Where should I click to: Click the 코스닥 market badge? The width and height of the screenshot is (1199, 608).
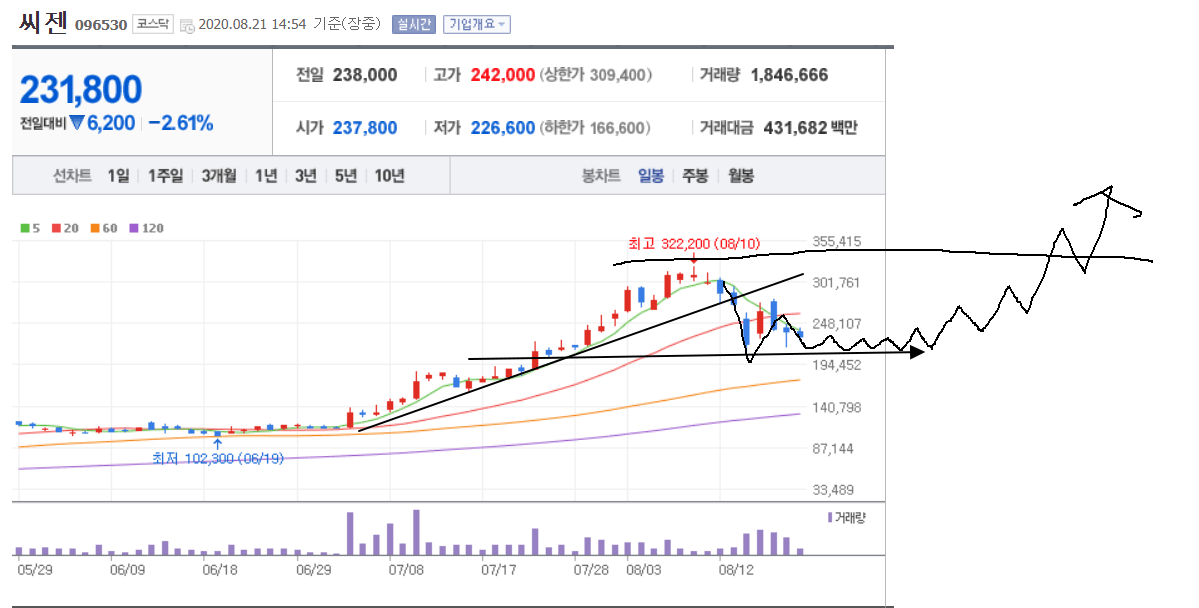click(x=153, y=24)
